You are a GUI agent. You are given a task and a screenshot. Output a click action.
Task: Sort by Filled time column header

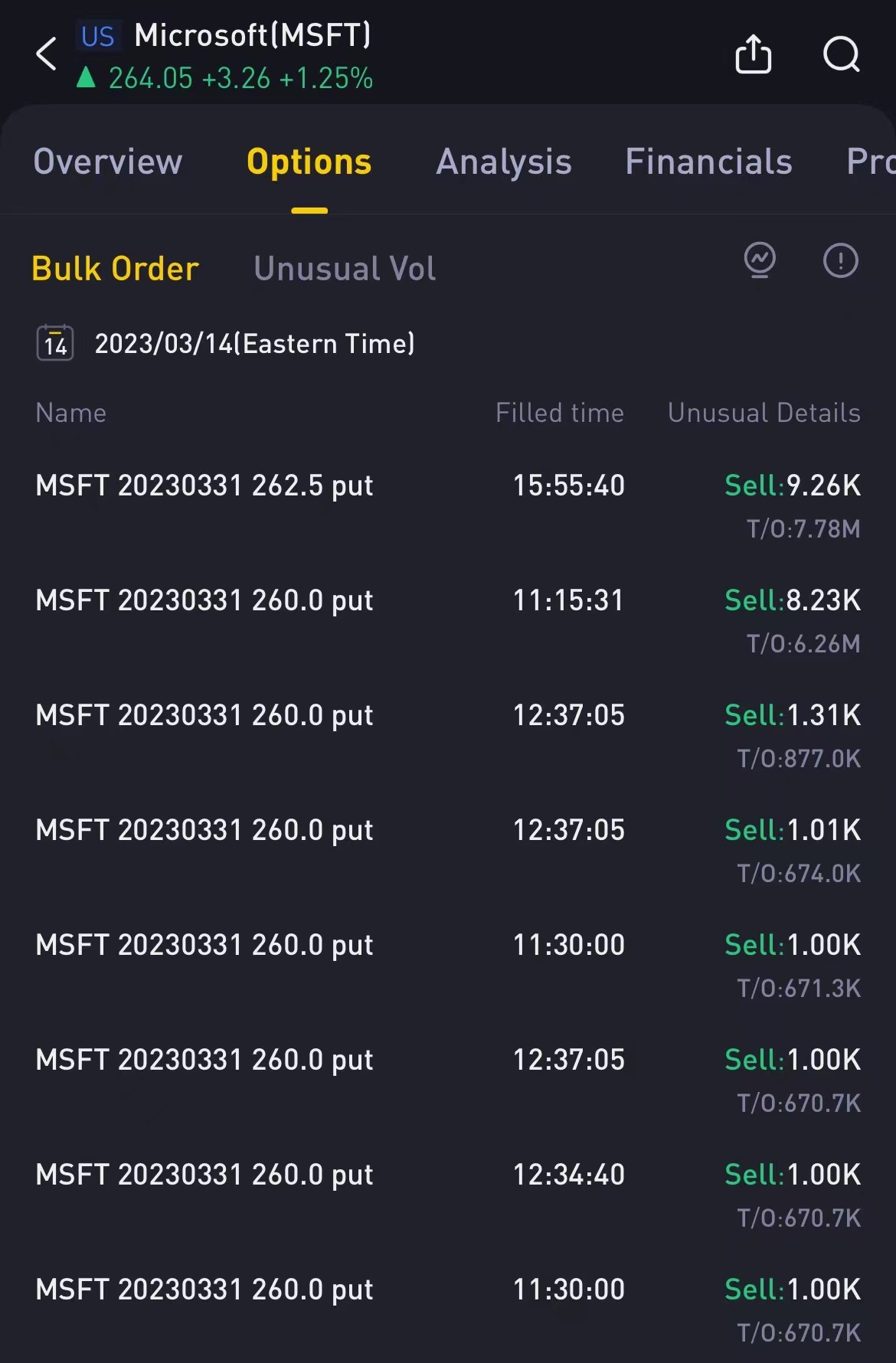coord(560,413)
